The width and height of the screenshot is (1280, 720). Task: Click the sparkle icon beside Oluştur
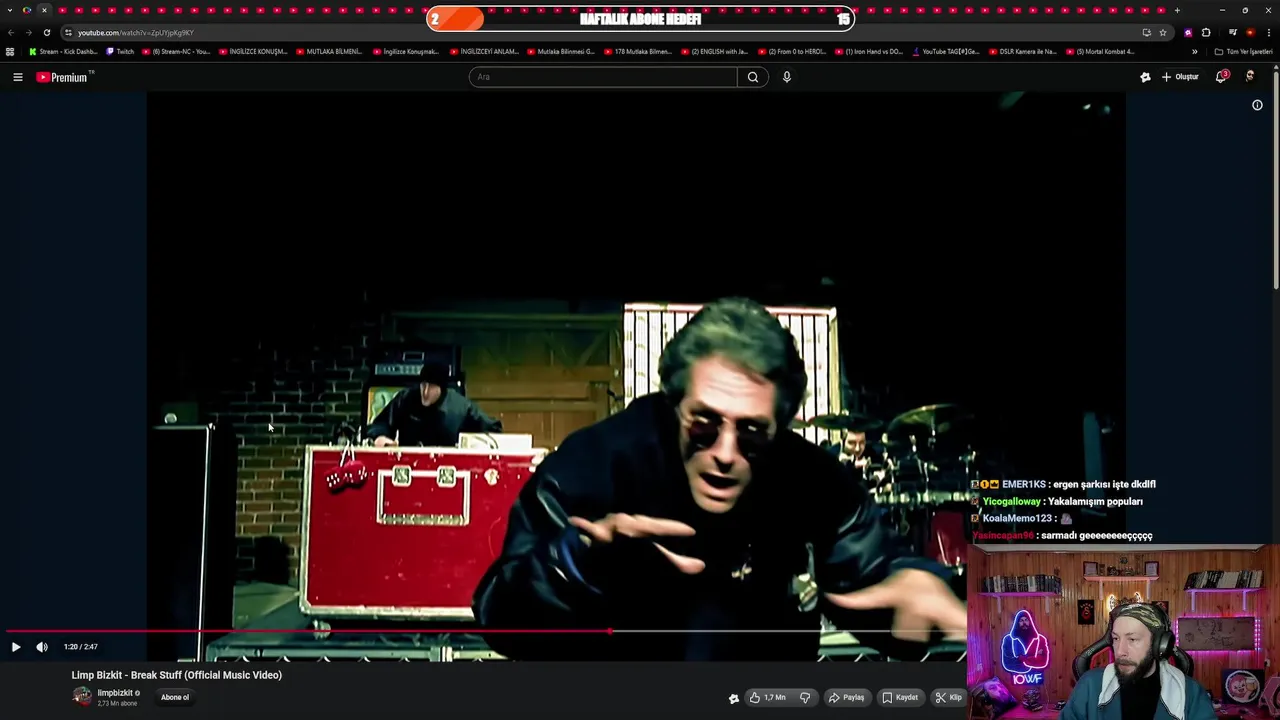1145,77
